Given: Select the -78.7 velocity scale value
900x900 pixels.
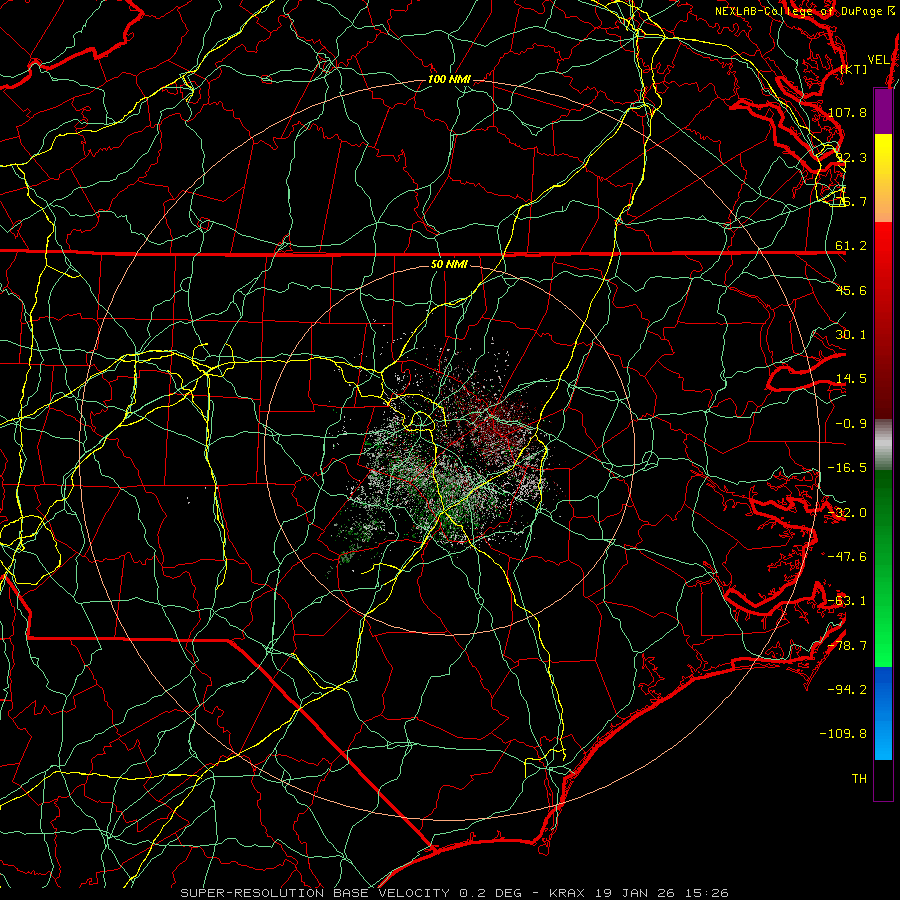Looking at the screenshot, I should pyautogui.click(x=847, y=646).
